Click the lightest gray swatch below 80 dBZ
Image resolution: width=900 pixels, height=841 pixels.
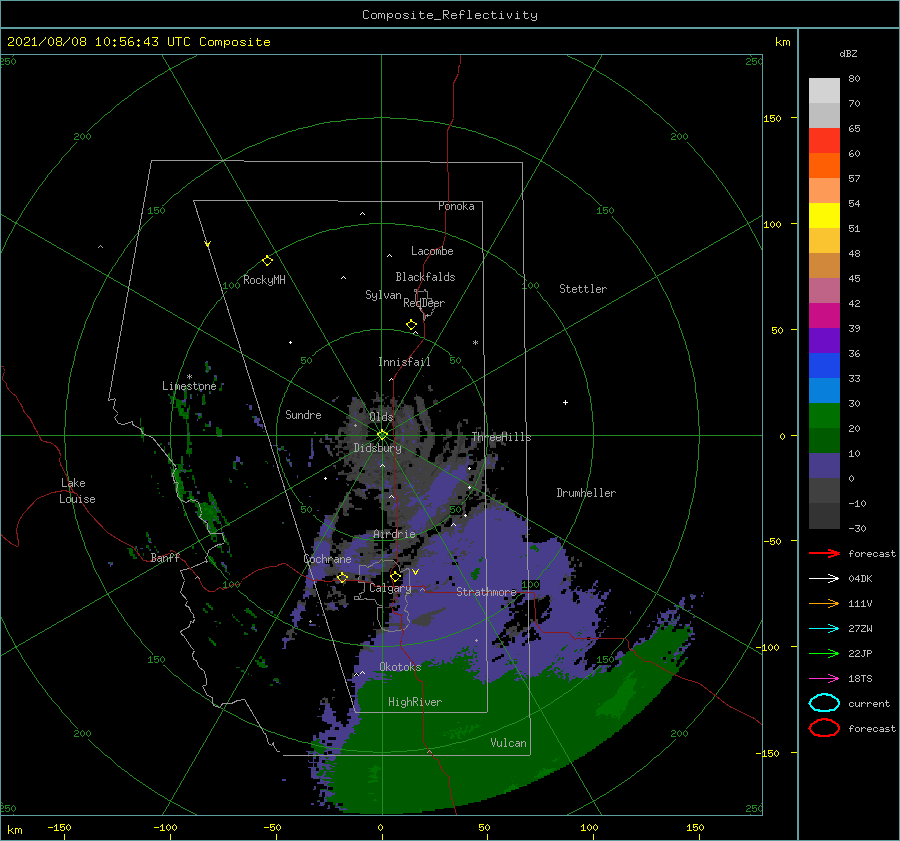[824, 91]
